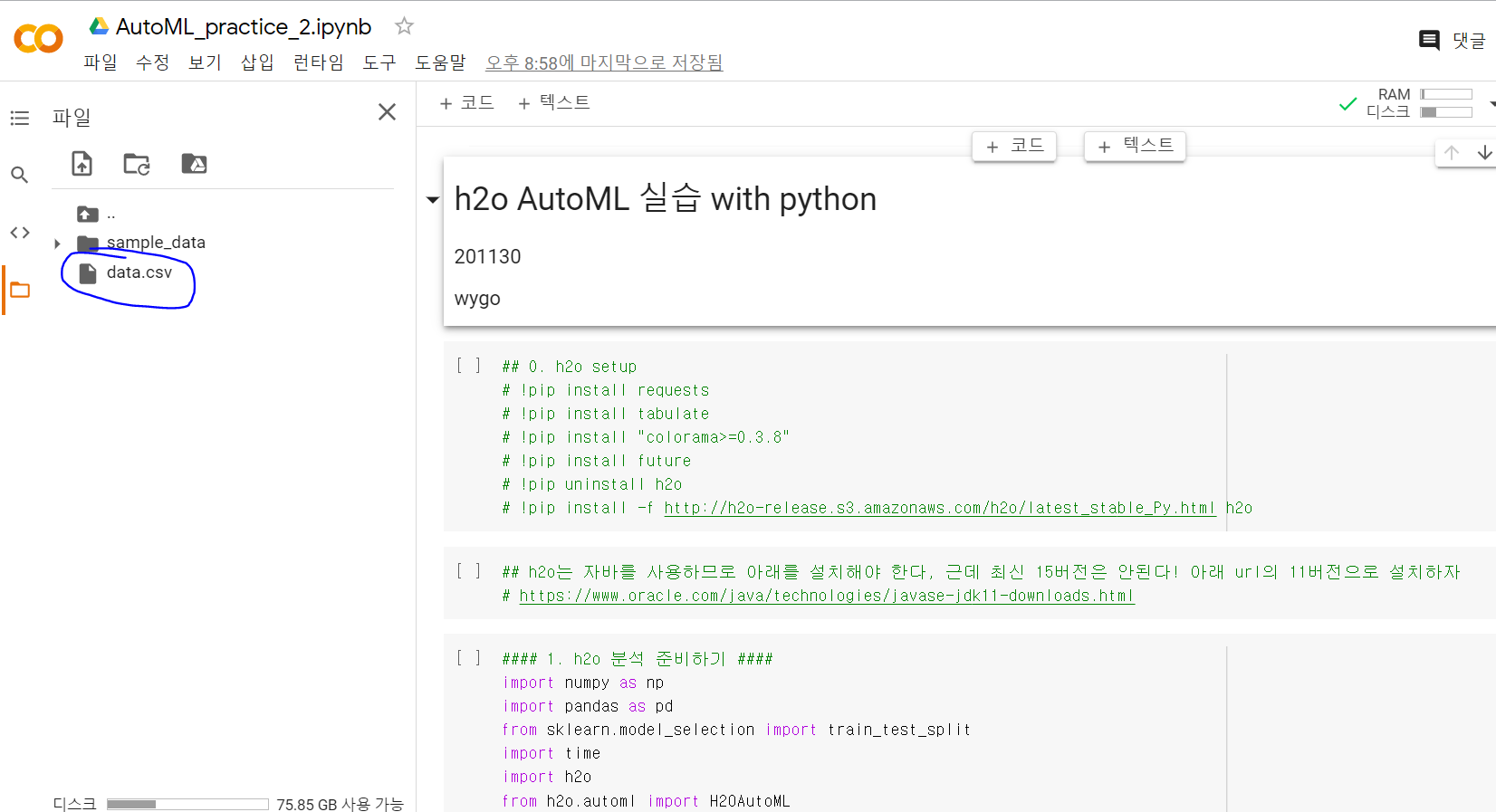This screenshot has width=1496, height=812.
Task: Select the files folder sidebar icon
Action: pos(20,291)
